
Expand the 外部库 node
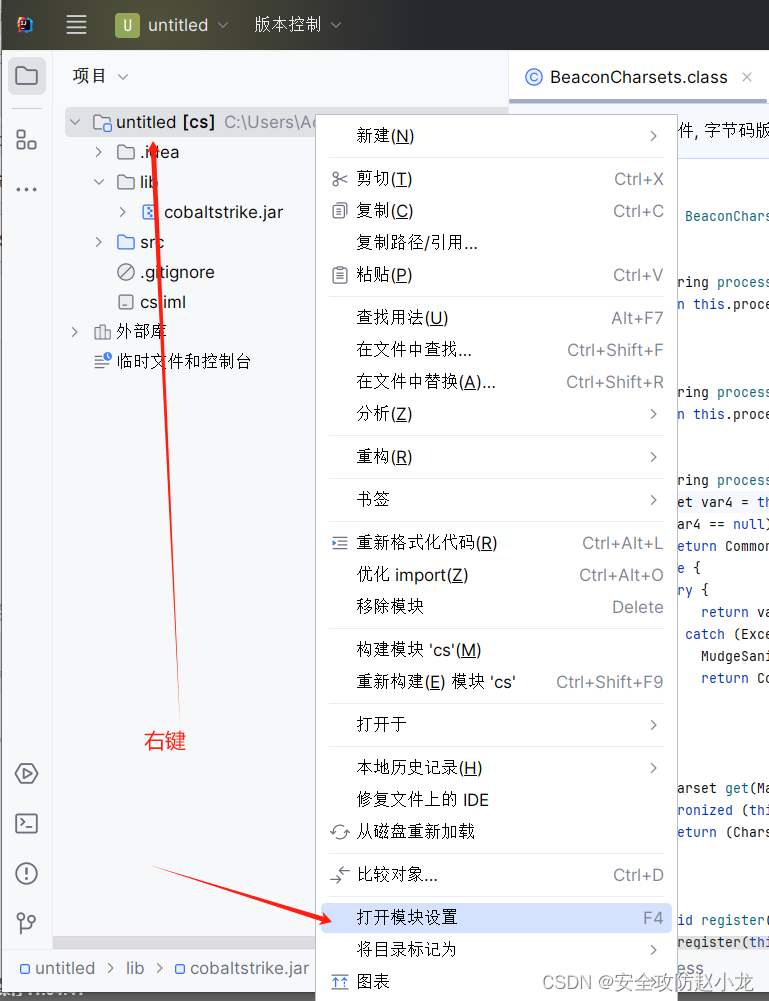75,332
